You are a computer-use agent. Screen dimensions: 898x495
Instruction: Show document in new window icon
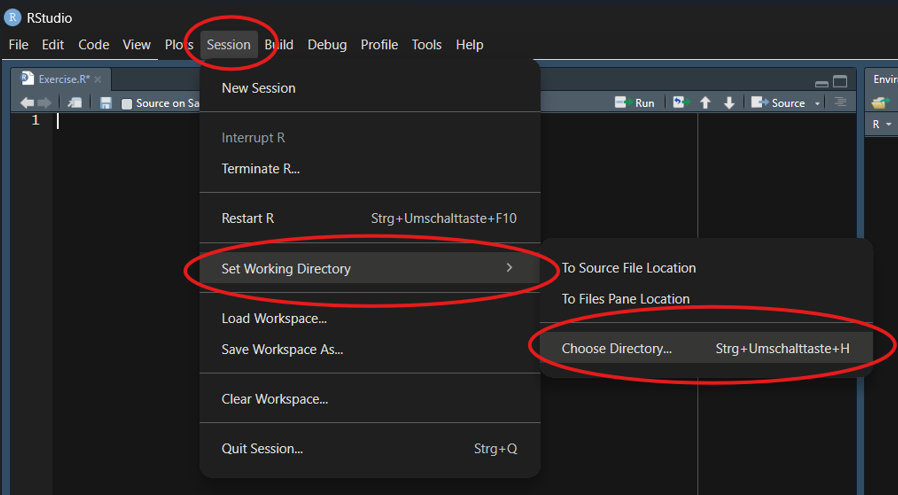pyautogui.click(x=74, y=103)
